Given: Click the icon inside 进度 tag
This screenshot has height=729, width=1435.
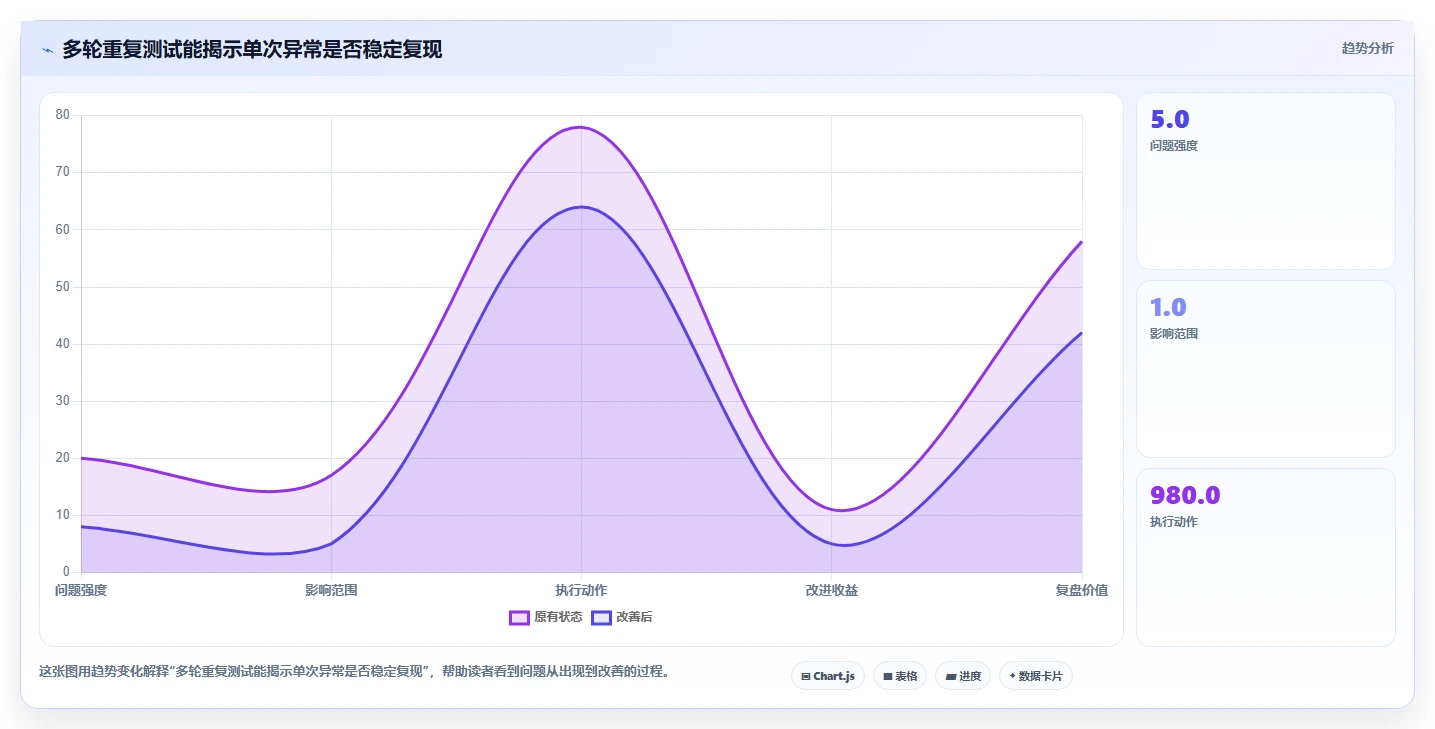Looking at the screenshot, I should 950,677.
